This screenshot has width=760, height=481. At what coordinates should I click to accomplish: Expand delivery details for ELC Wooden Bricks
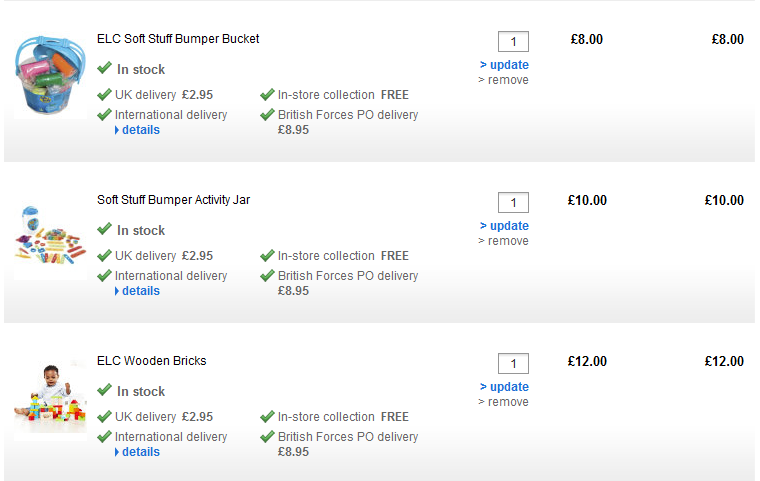[140, 452]
